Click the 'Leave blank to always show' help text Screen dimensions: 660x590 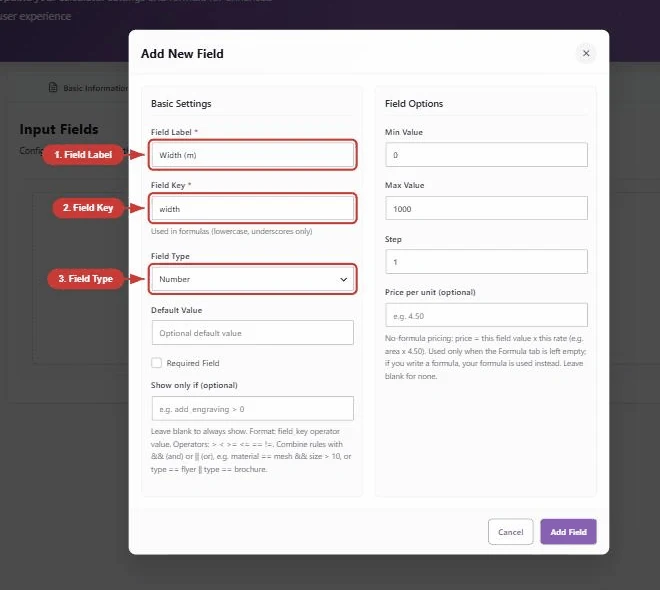click(251, 450)
